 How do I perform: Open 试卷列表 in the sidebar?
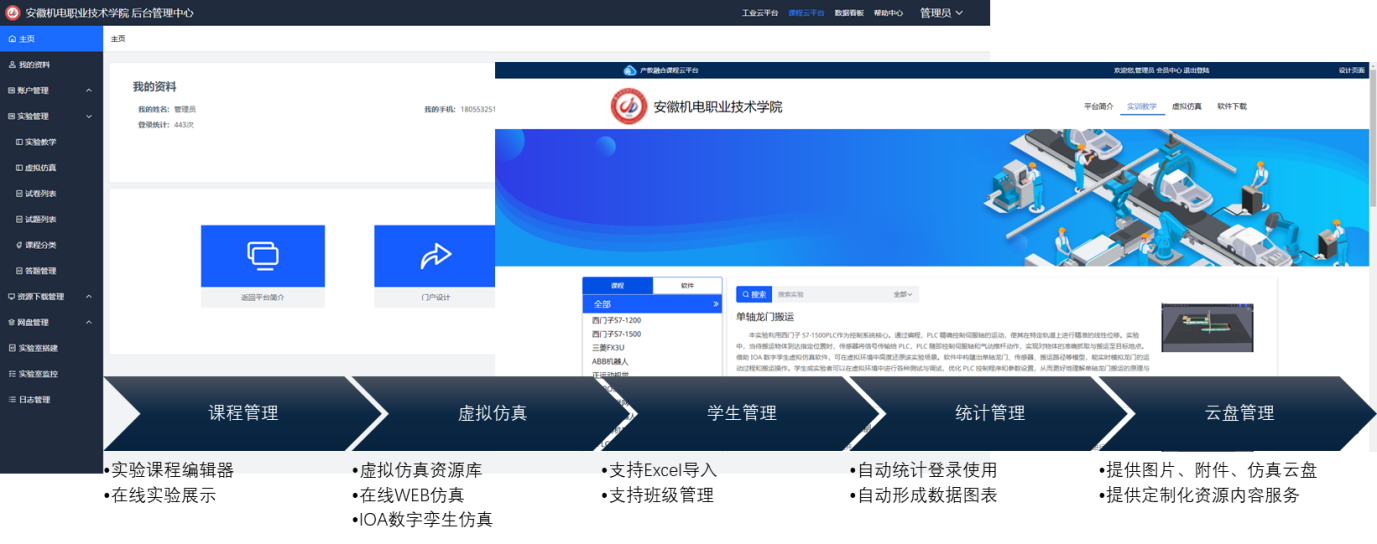36,193
